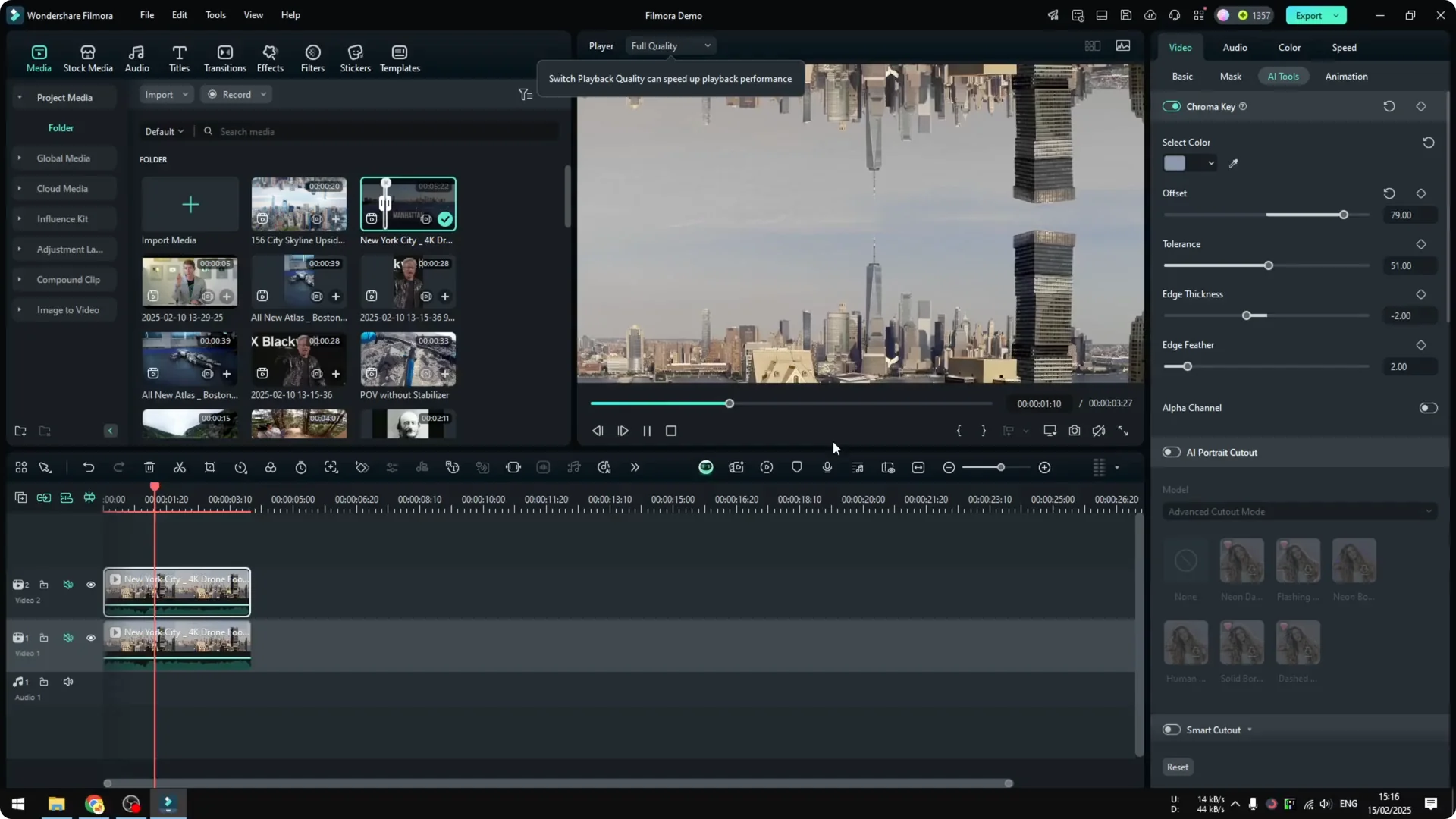1456x819 pixels.
Task: Switch to the Mask tab
Action: click(x=1229, y=76)
